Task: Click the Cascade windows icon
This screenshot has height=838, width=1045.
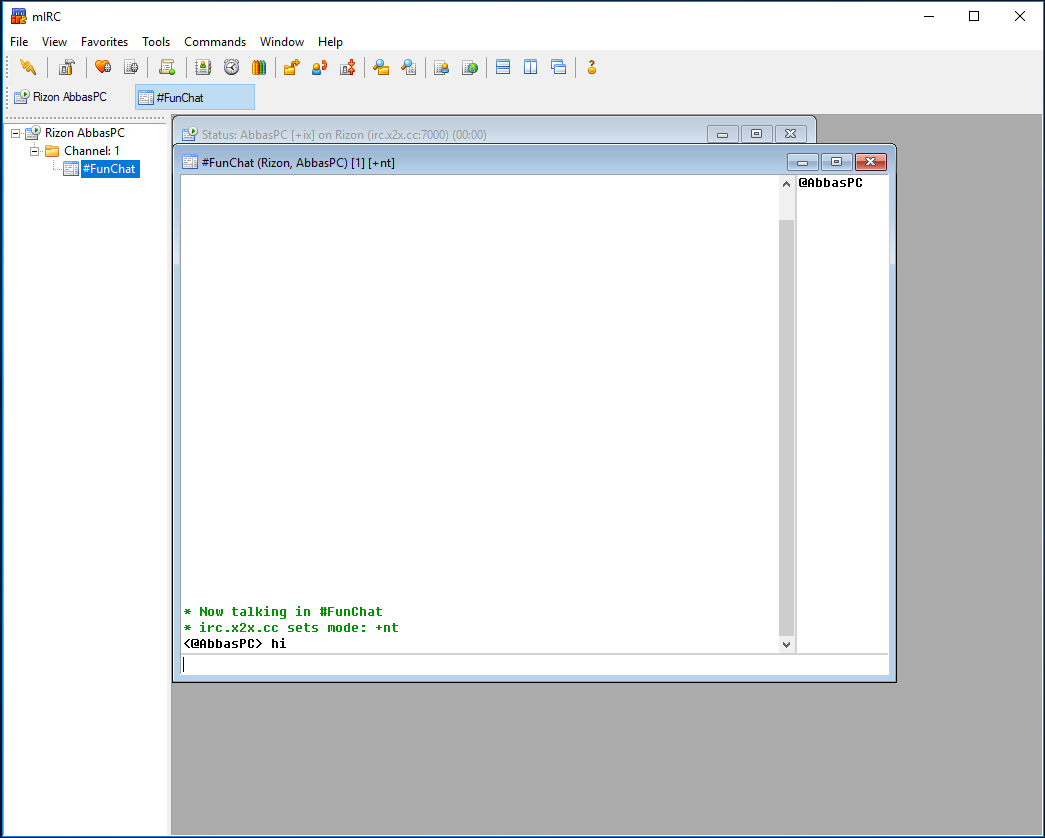Action: tap(558, 67)
